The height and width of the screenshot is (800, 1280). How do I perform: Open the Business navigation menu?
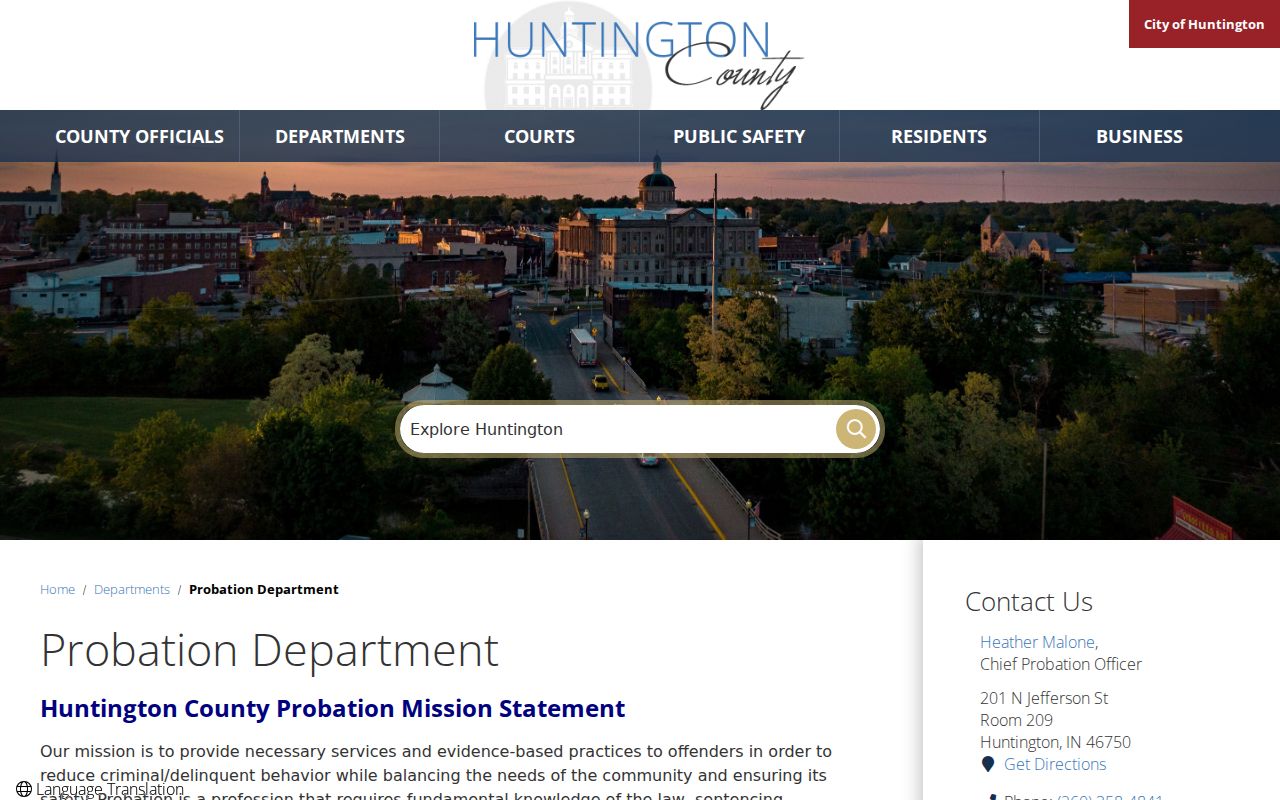click(1139, 136)
